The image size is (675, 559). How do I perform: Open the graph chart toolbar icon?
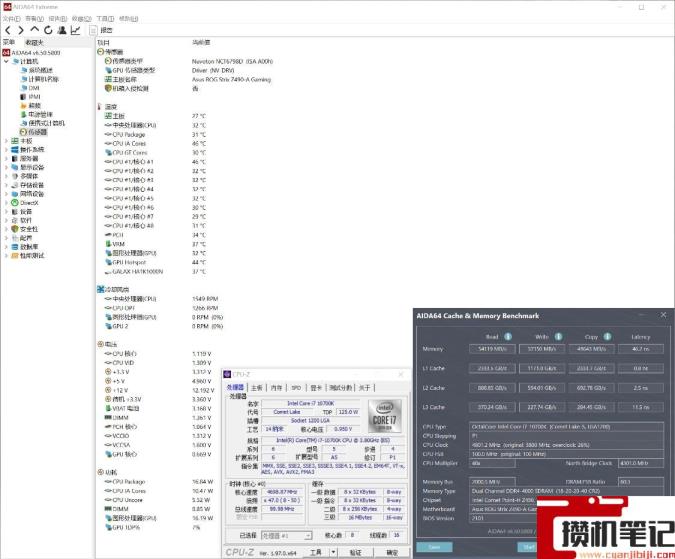point(75,30)
